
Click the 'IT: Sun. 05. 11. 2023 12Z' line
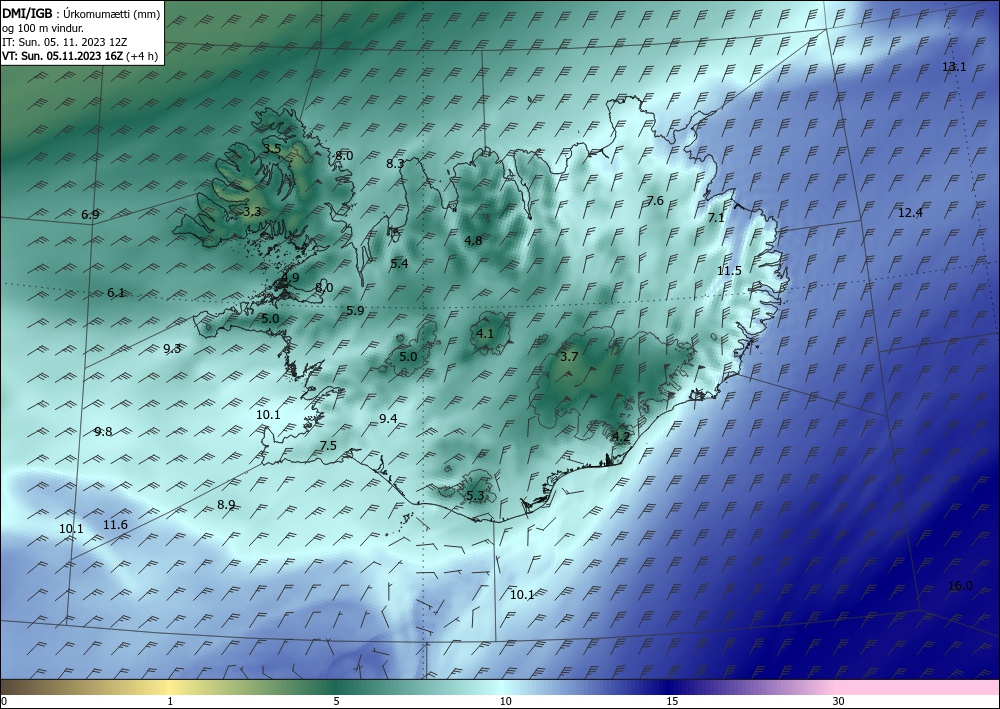[64, 42]
